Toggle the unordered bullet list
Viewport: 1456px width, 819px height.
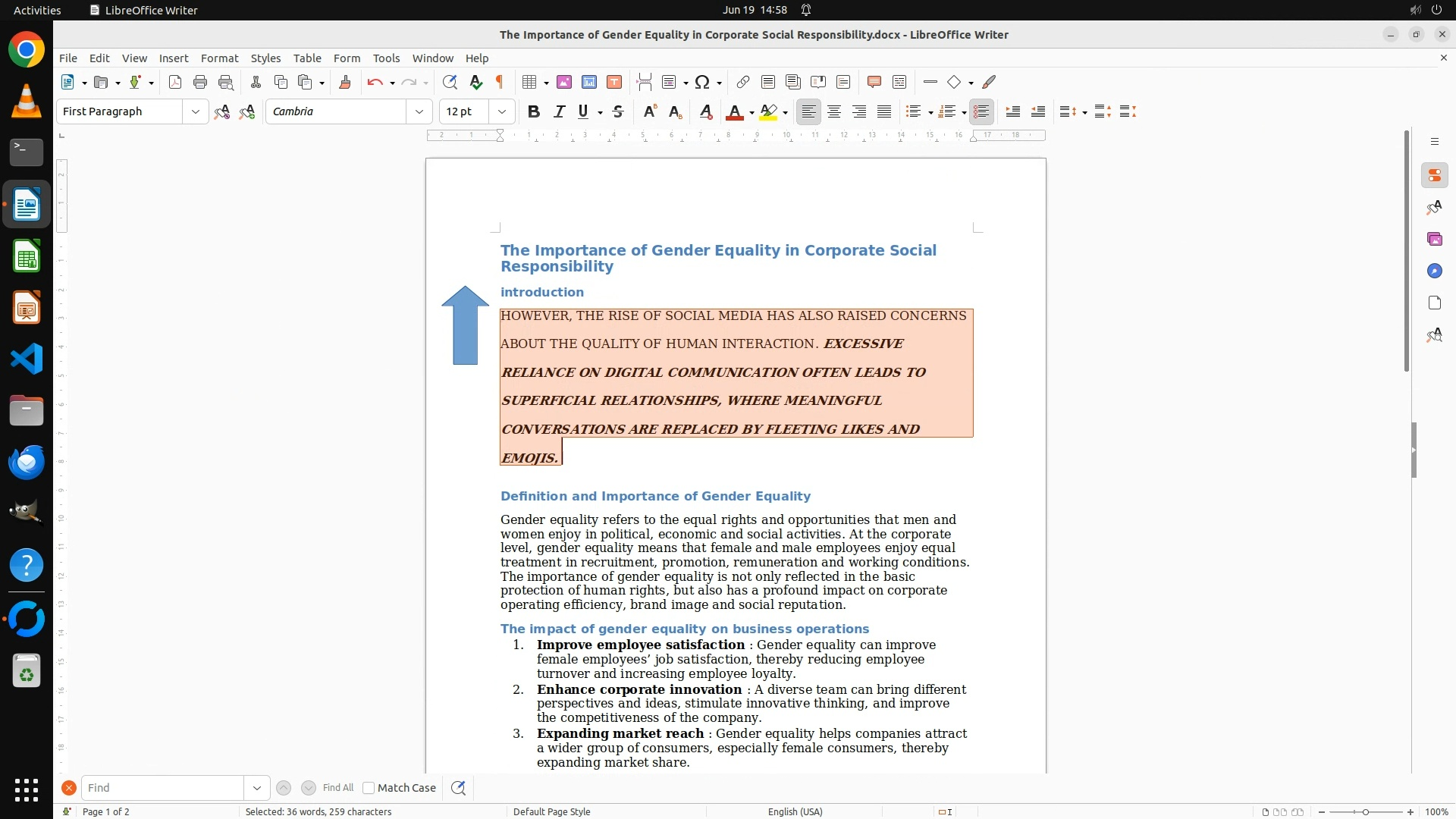pyautogui.click(x=913, y=112)
